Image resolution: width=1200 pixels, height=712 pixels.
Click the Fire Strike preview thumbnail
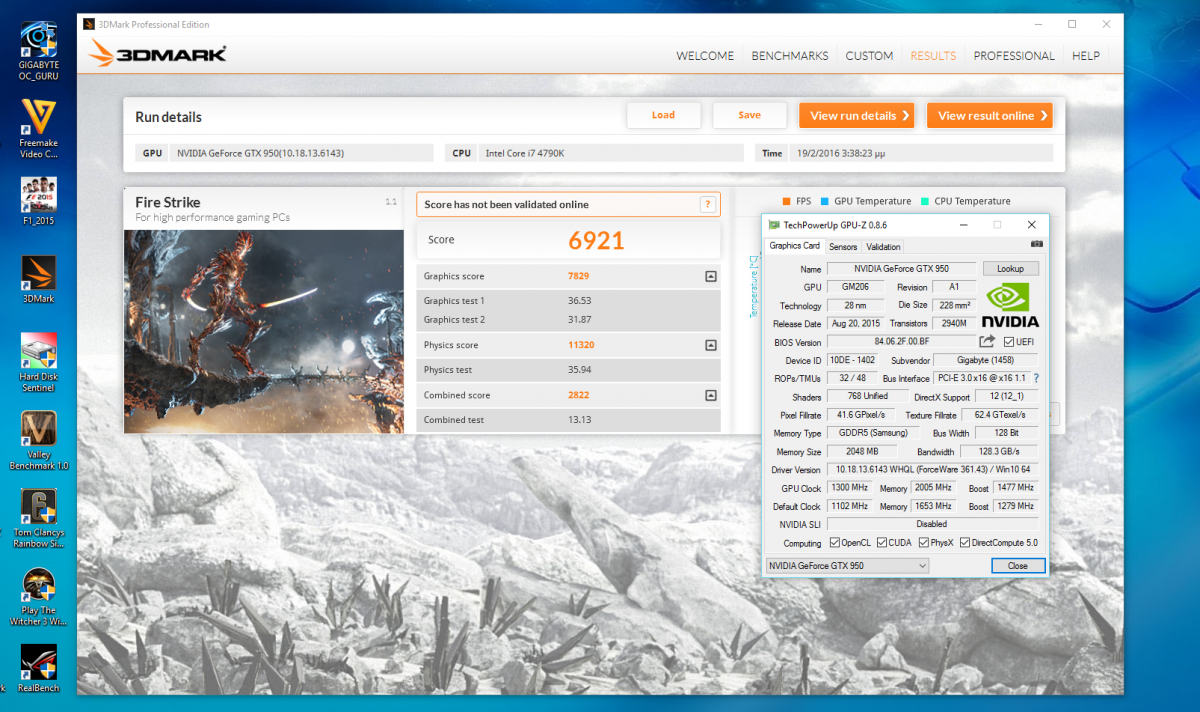264,331
